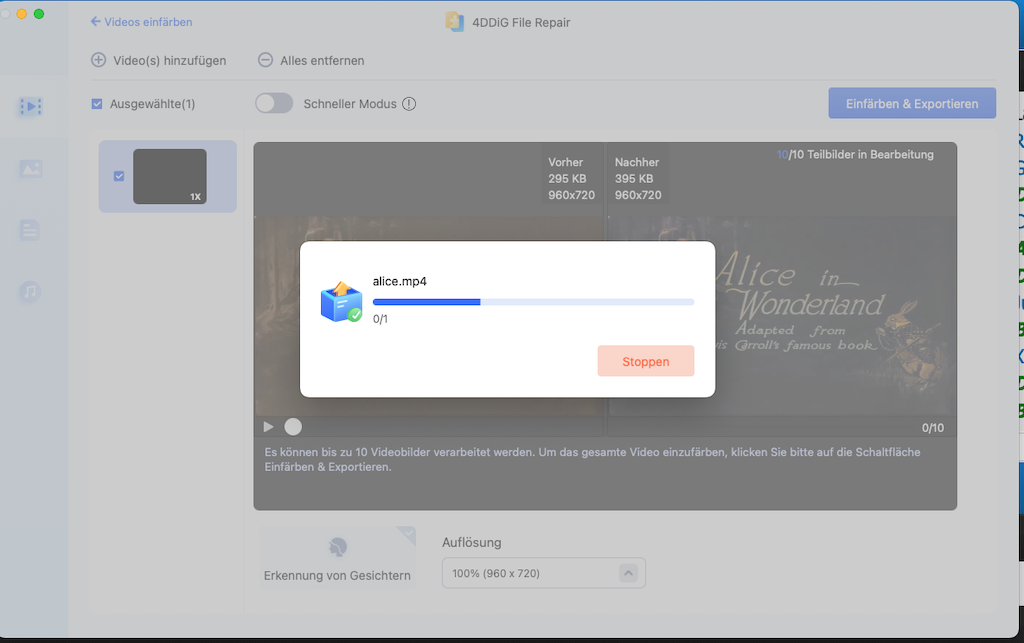Click the Erkennung von Gesichtern face icon
Image resolution: width=1024 pixels, height=643 pixels.
click(x=337, y=547)
